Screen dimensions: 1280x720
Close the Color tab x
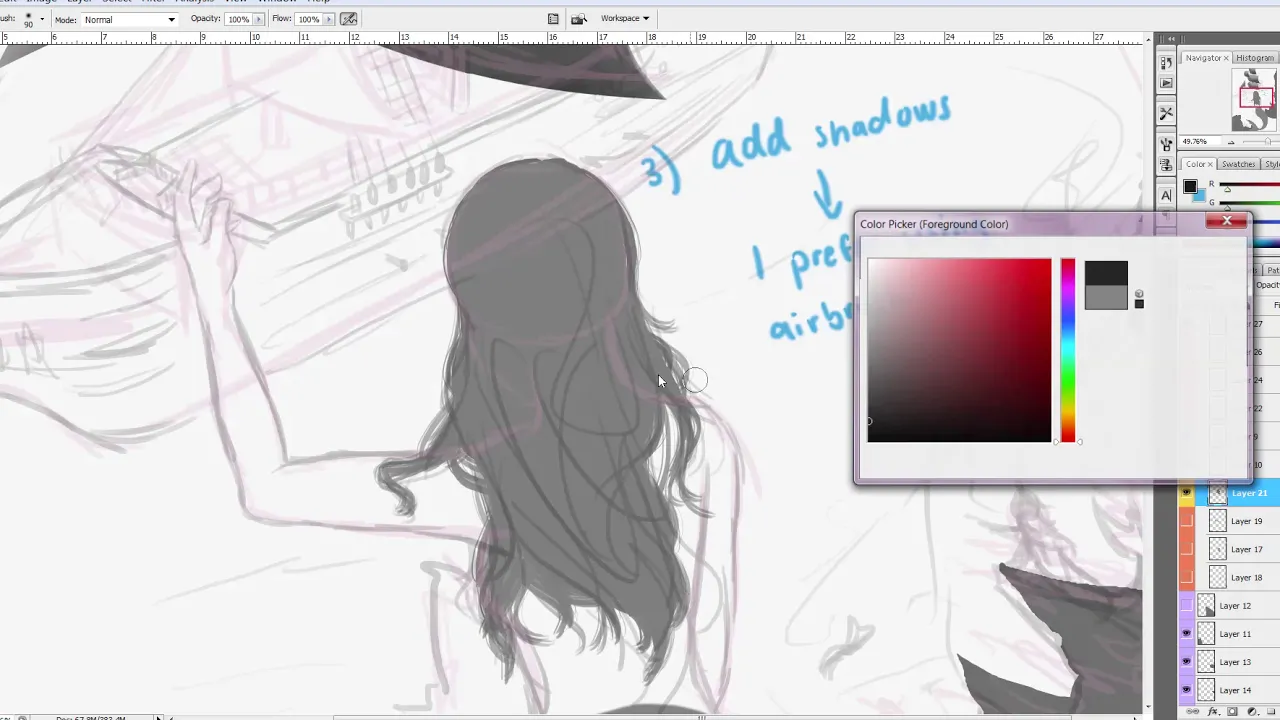pyautogui.click(x=1210, y=164)
